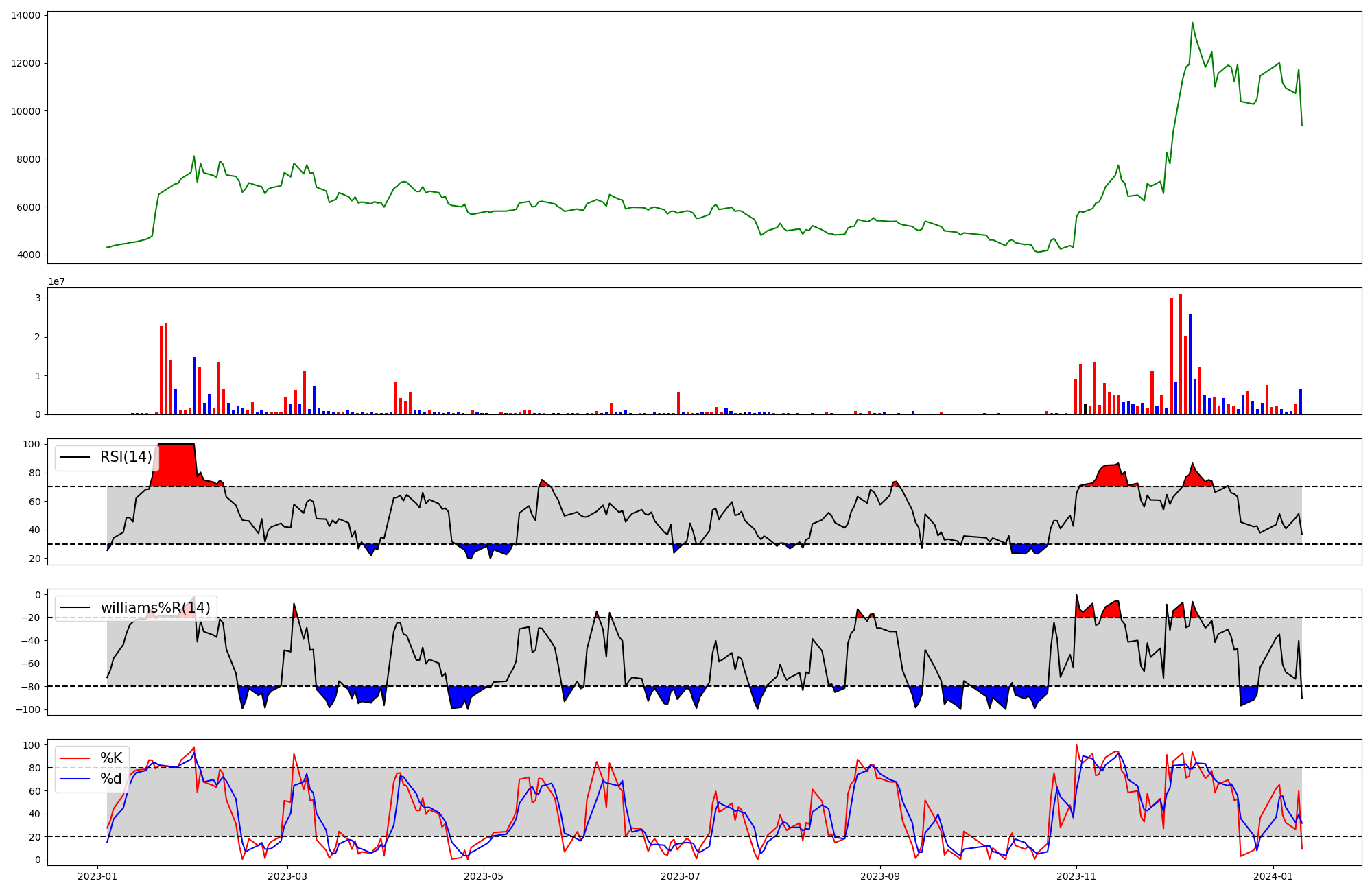Click the red %K legend line swatch
This screenshot has width=1372, height=892.
[x=75, y=758]
